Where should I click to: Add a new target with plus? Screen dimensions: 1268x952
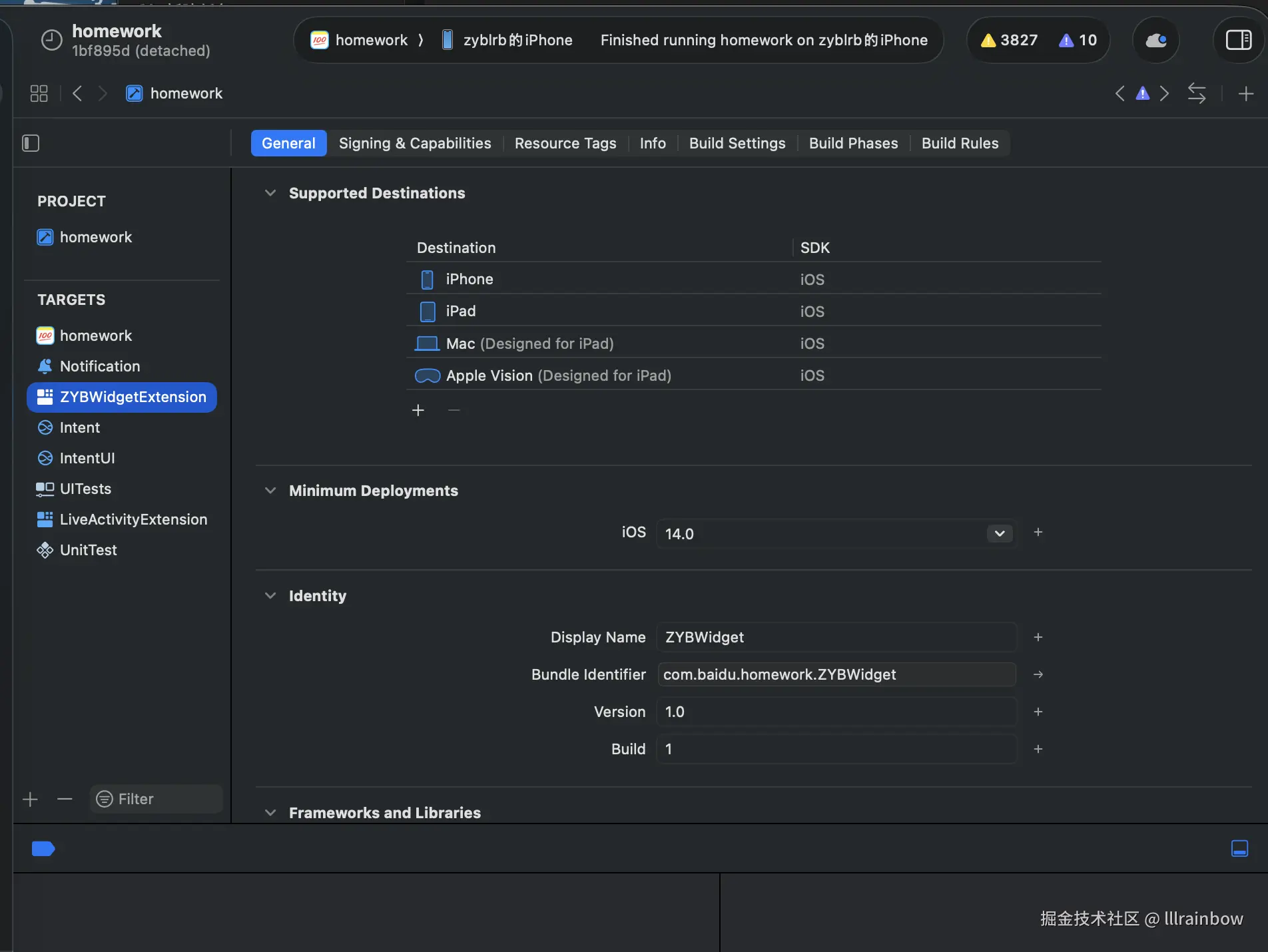click(x=30, y=799)
